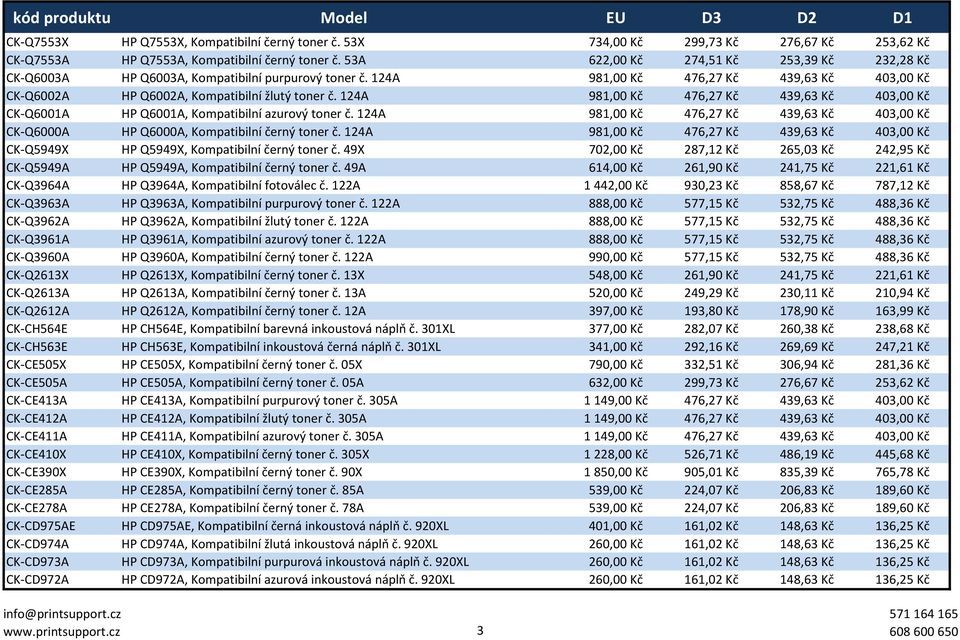Click model 'HP CD972A' azurová inkoustová náplň

[x=288, y=579]
